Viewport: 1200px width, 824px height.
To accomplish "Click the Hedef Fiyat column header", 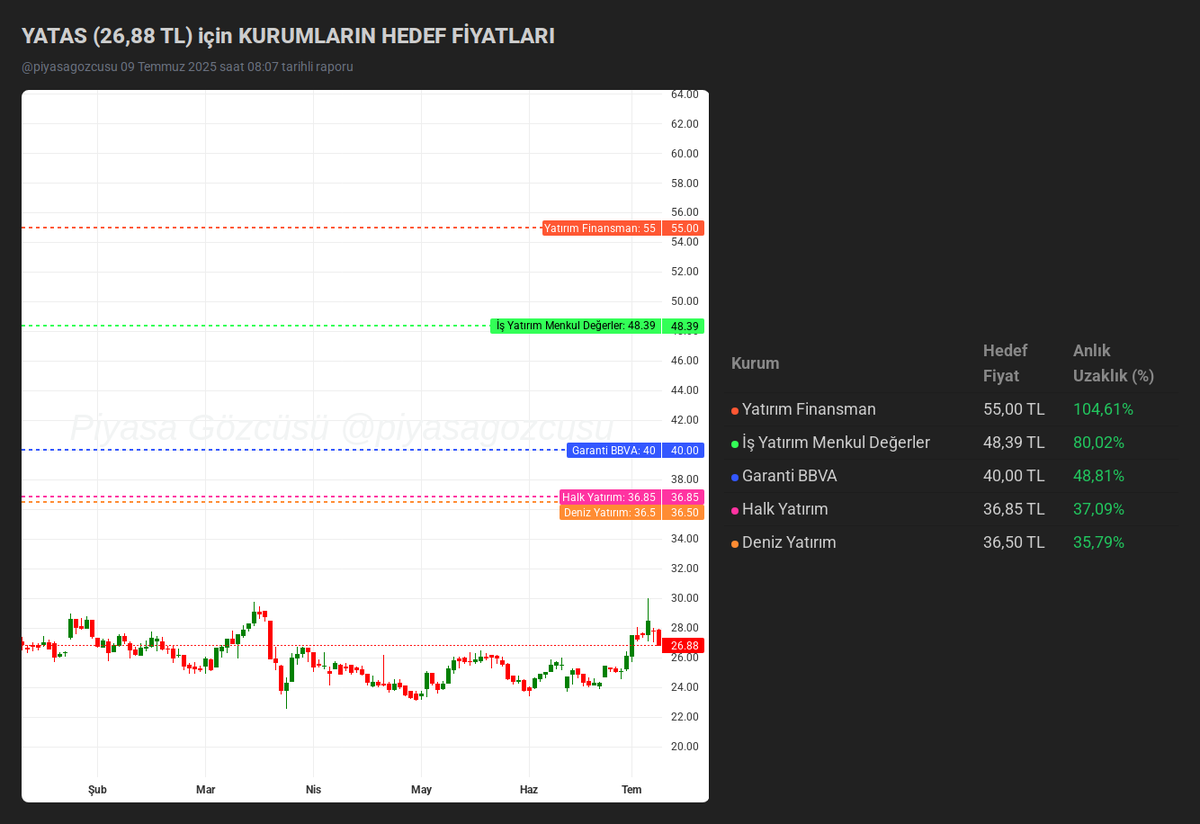I will pos(1005,363).
